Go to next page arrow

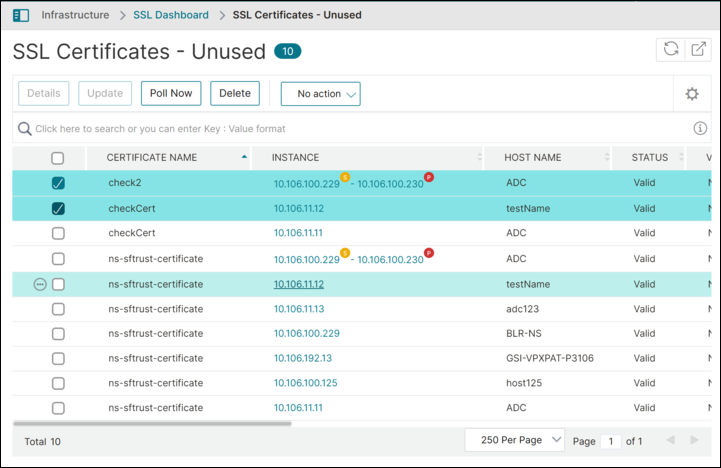click(694, 440)
